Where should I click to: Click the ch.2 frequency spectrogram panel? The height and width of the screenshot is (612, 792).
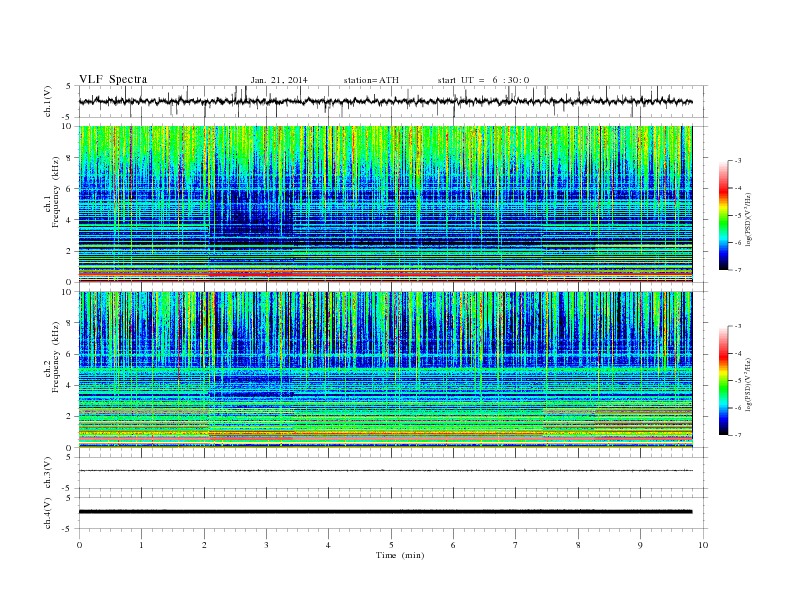pyautogui.click(x=385, y=369)
